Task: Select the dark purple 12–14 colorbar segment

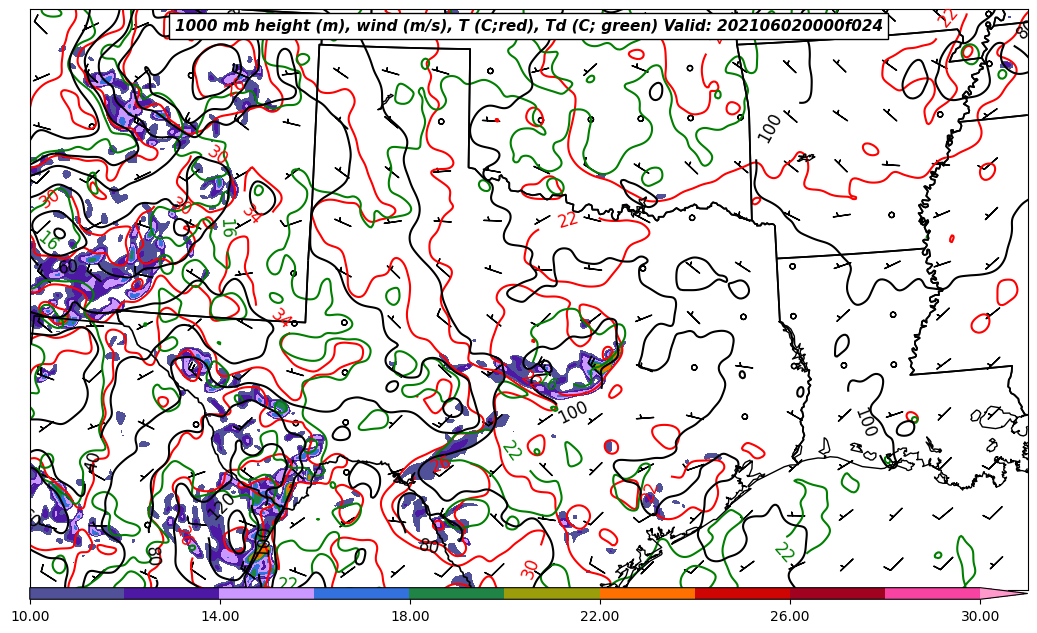Action: 172,593
